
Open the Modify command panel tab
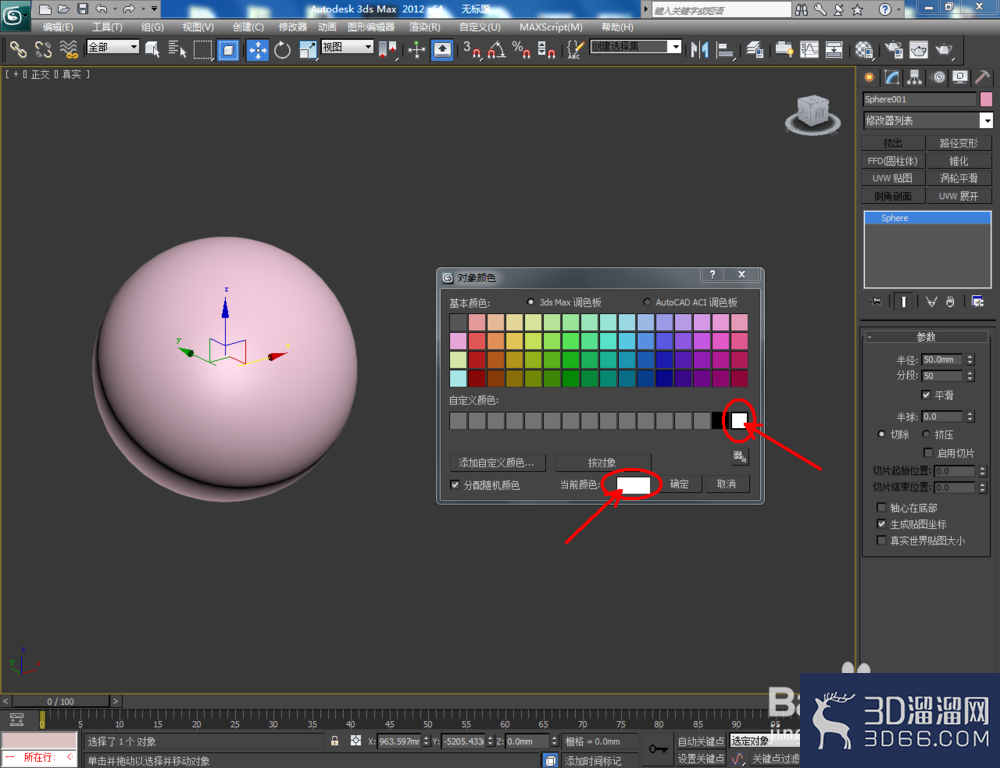coord(892,78)
